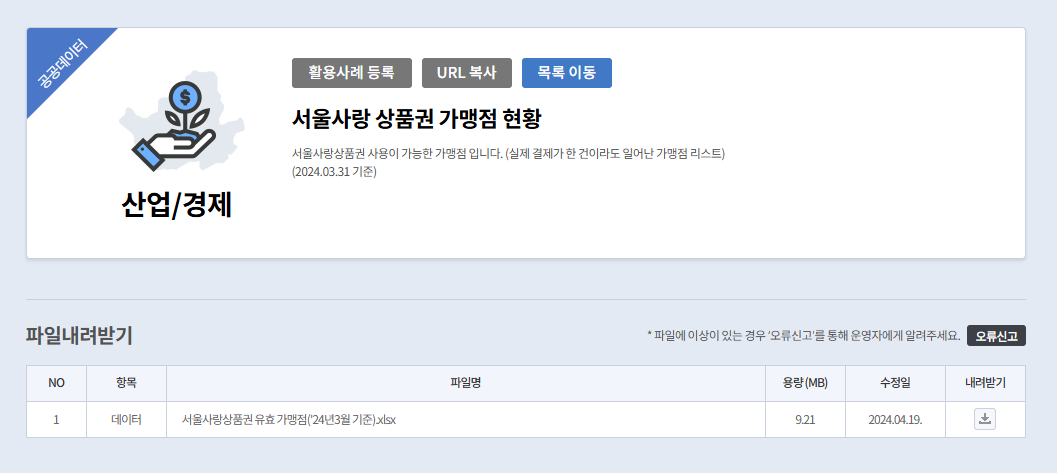Image resolution: width=1057 pixels, height=473 pixels.
Task: Click the 수정일 column header
Action: click(895, 383)
